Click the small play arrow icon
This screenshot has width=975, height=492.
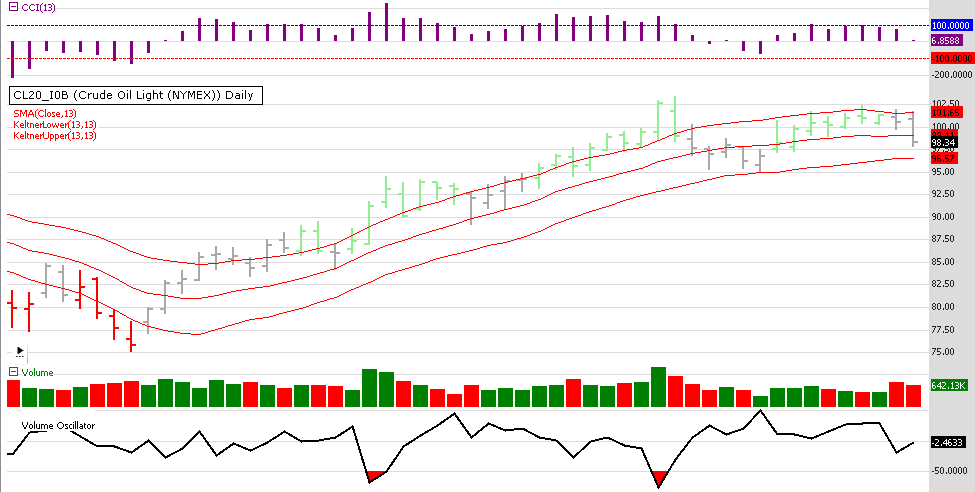[x=19, y=352]
